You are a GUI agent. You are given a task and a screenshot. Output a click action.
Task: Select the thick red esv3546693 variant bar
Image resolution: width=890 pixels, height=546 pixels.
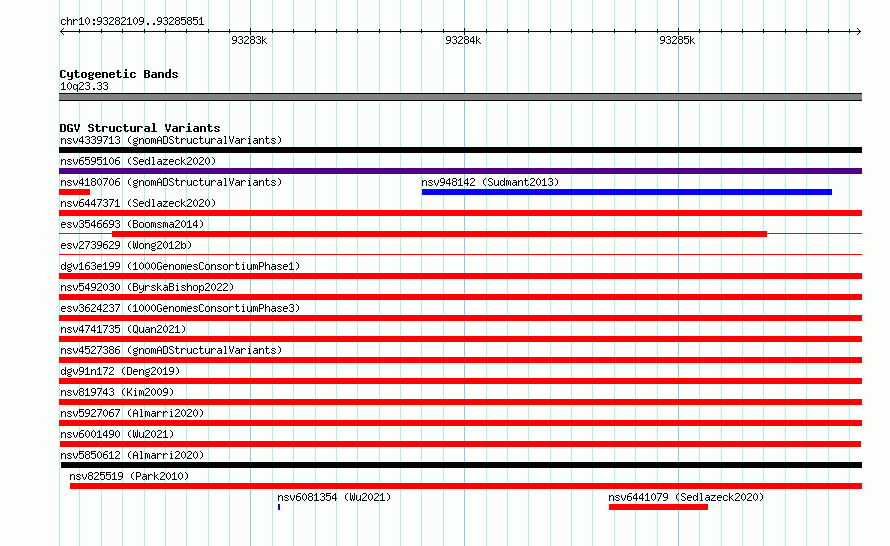(x=439, y=234)
